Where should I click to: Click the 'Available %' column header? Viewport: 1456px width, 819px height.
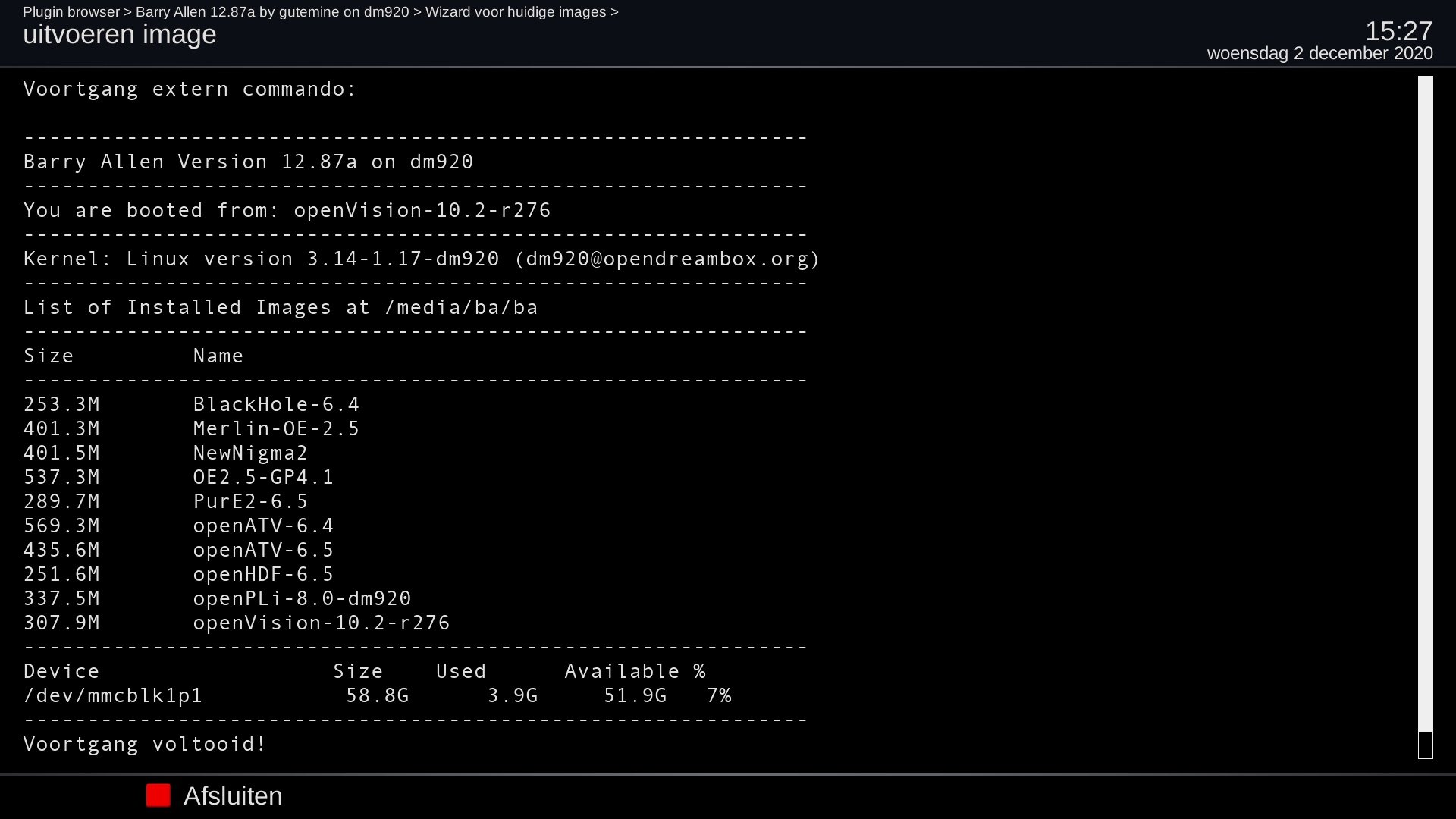pyautogui.click(x=635, y=671)
